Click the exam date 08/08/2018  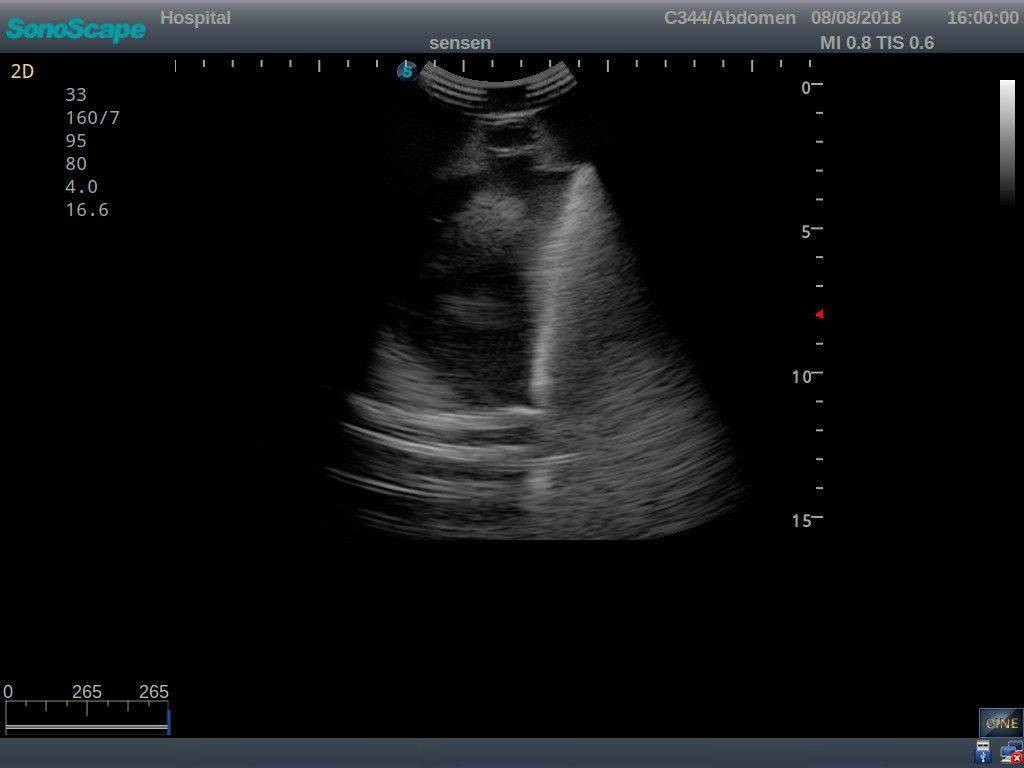(856, 18)
